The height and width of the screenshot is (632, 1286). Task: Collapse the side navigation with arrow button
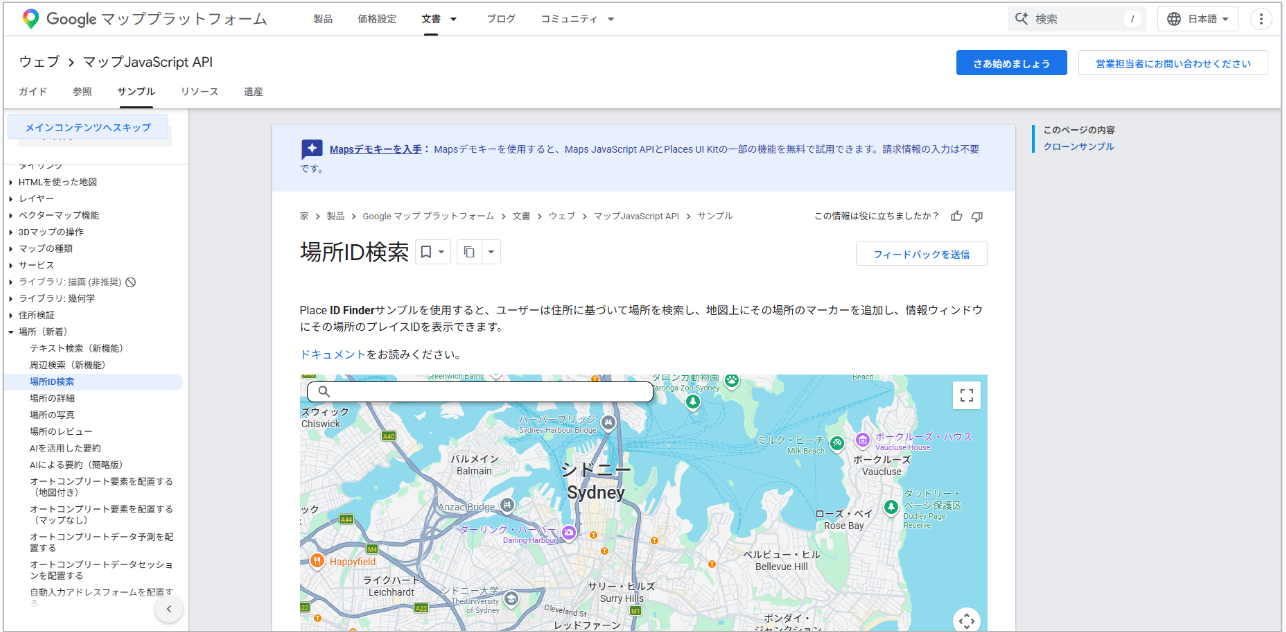click(x=168, y=608)
